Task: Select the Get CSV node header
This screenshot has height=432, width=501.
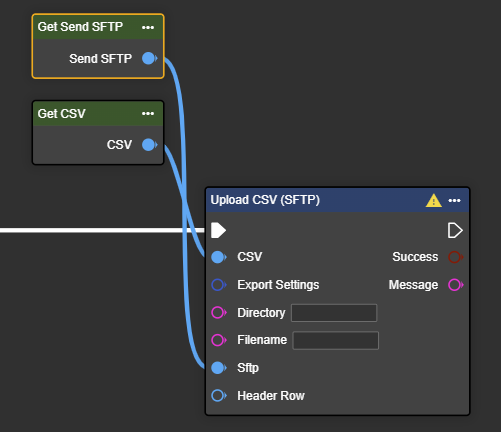Action: 98,114
